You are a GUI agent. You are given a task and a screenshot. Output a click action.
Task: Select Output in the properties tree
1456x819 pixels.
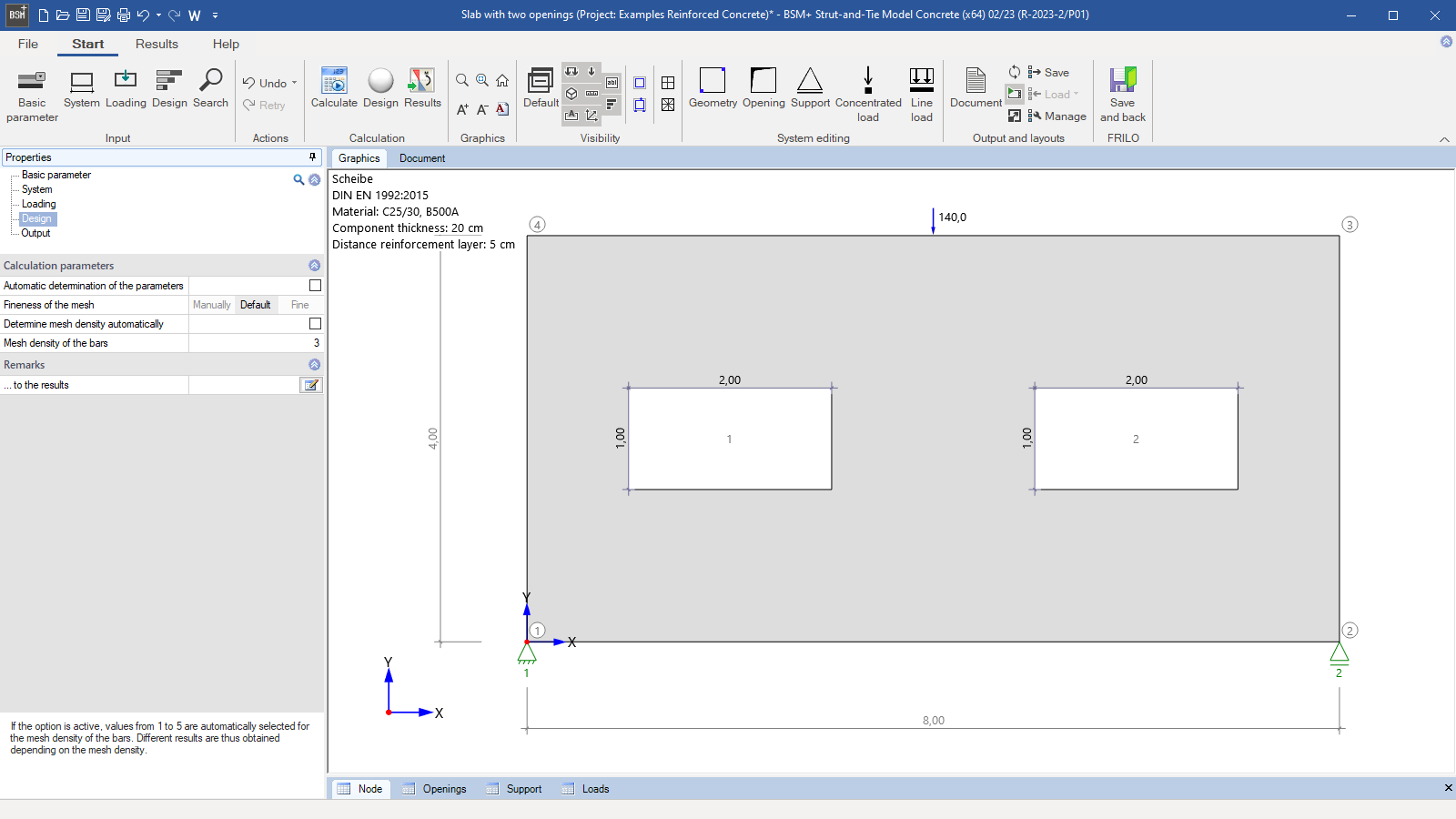[36, 233]
